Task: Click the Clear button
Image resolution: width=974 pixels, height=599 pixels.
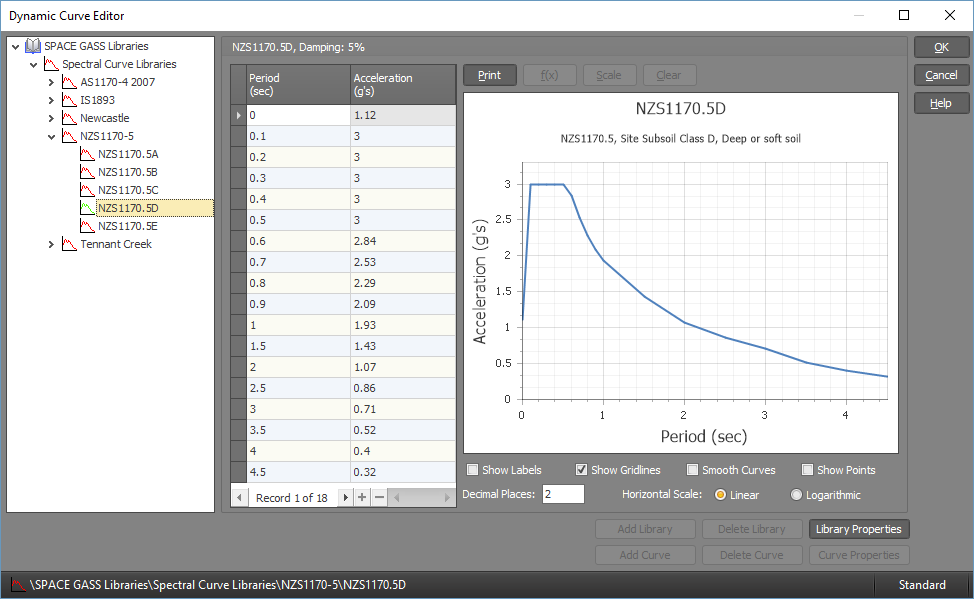Action: (x=669, y=75)
